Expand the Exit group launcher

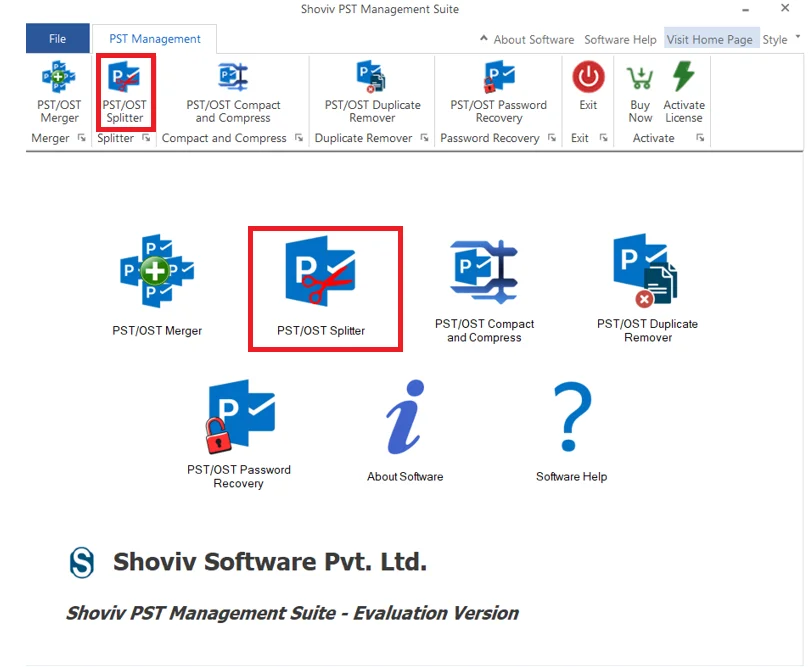(x=604, y=138)
